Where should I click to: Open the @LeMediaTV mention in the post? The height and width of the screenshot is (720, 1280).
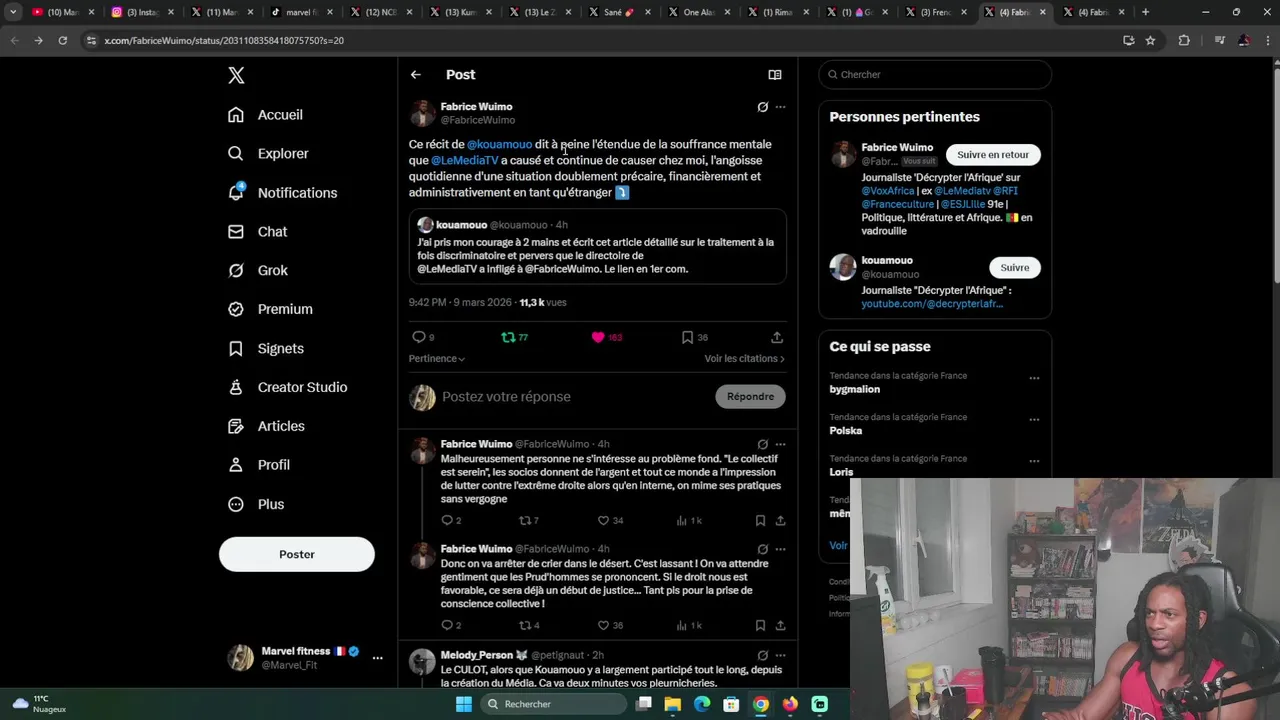(465, 161)
